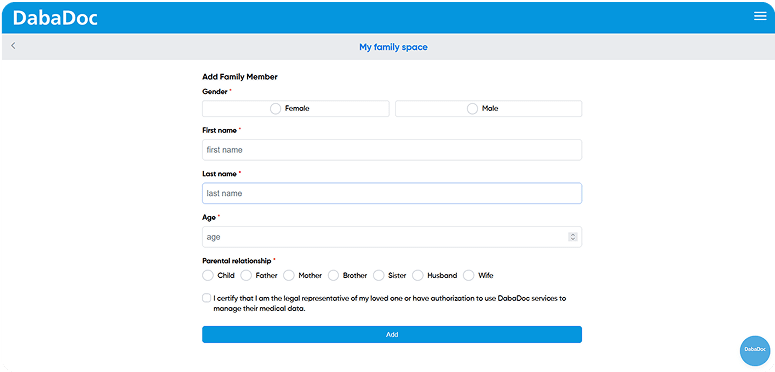Open the DabaDoc chat bubble
This screenshot has width=775, height=372.
click(755, 351)
